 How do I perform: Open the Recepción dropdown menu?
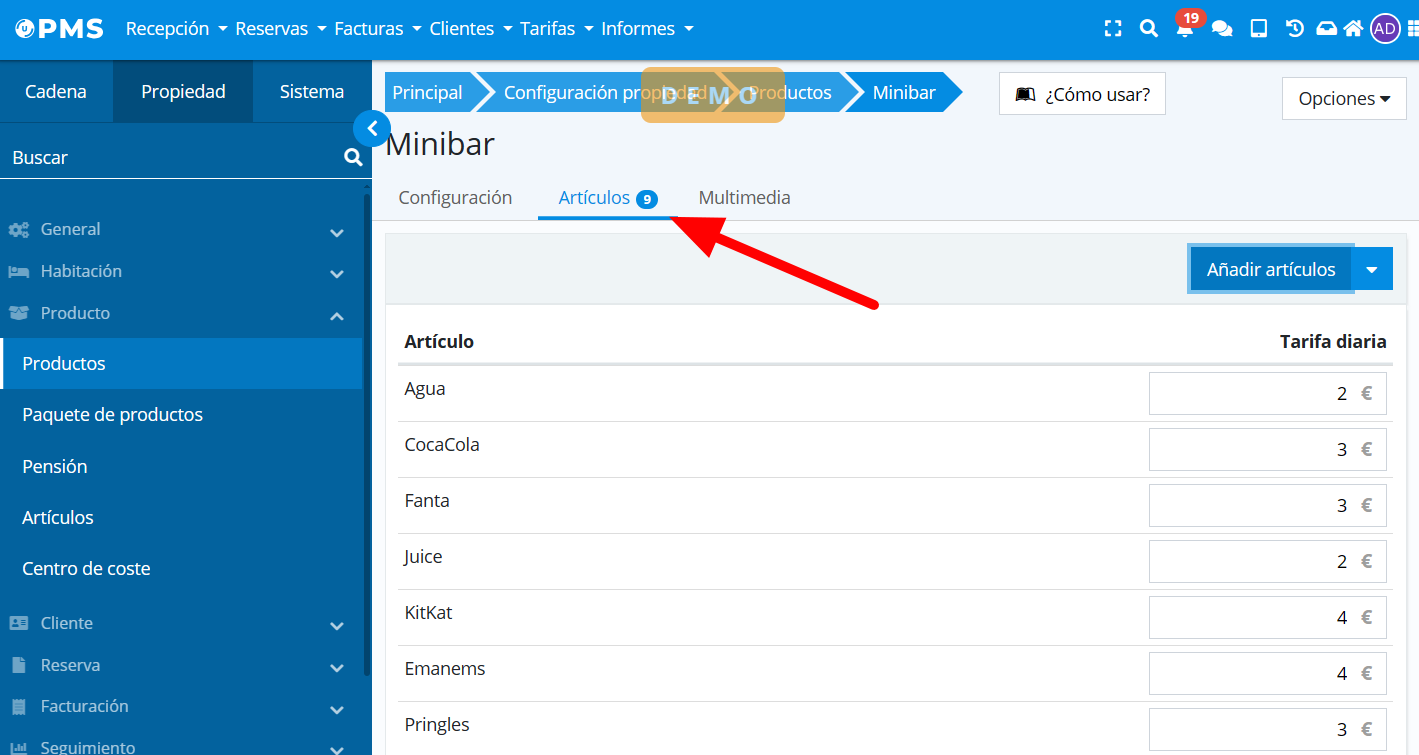pyautogui.click(x=176, y=29)
